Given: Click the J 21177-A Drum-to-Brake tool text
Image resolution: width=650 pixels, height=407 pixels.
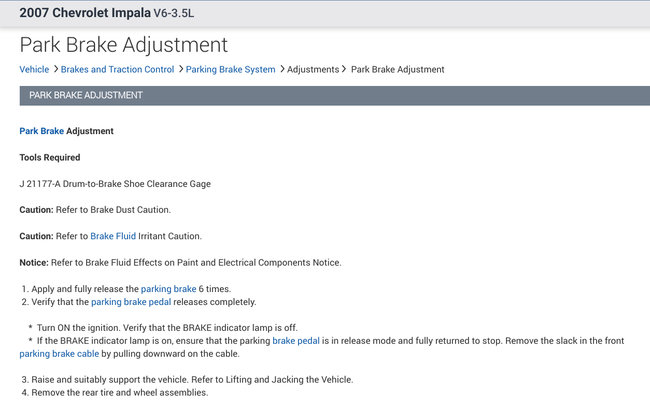Looking at the screenshot, I should click(x=115, y=183).
